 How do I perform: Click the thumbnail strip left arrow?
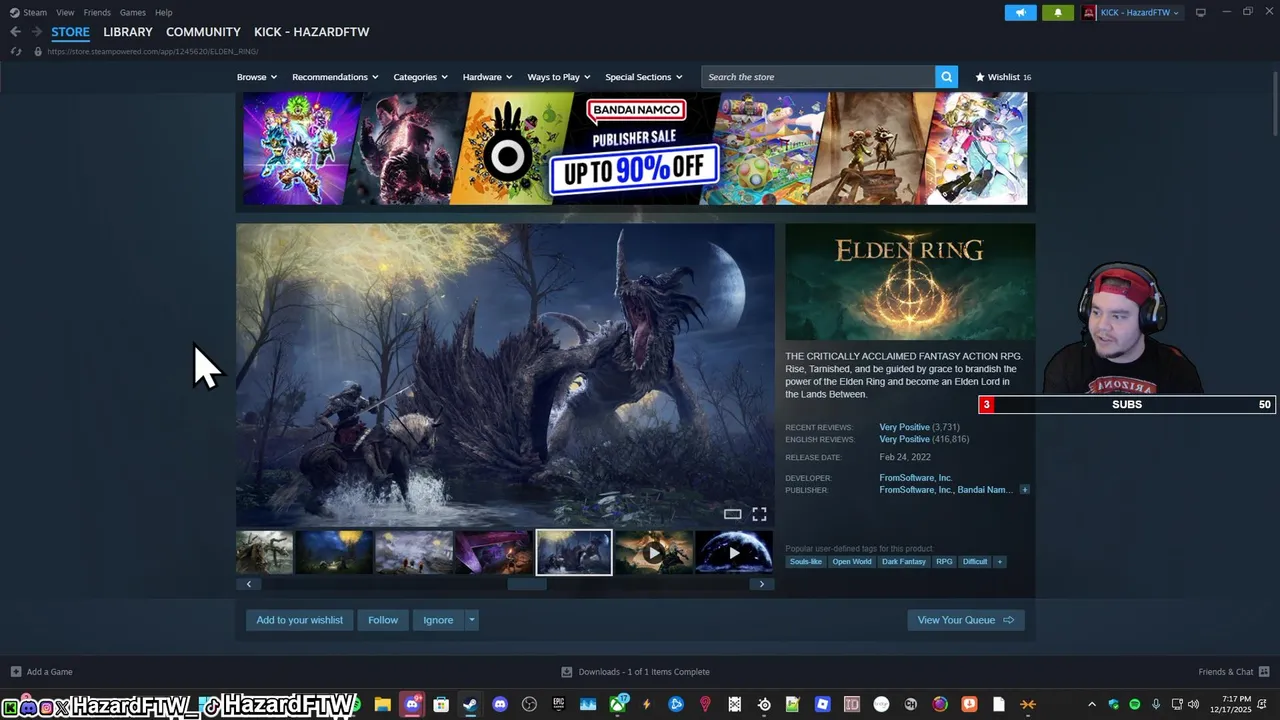point(248,584)
